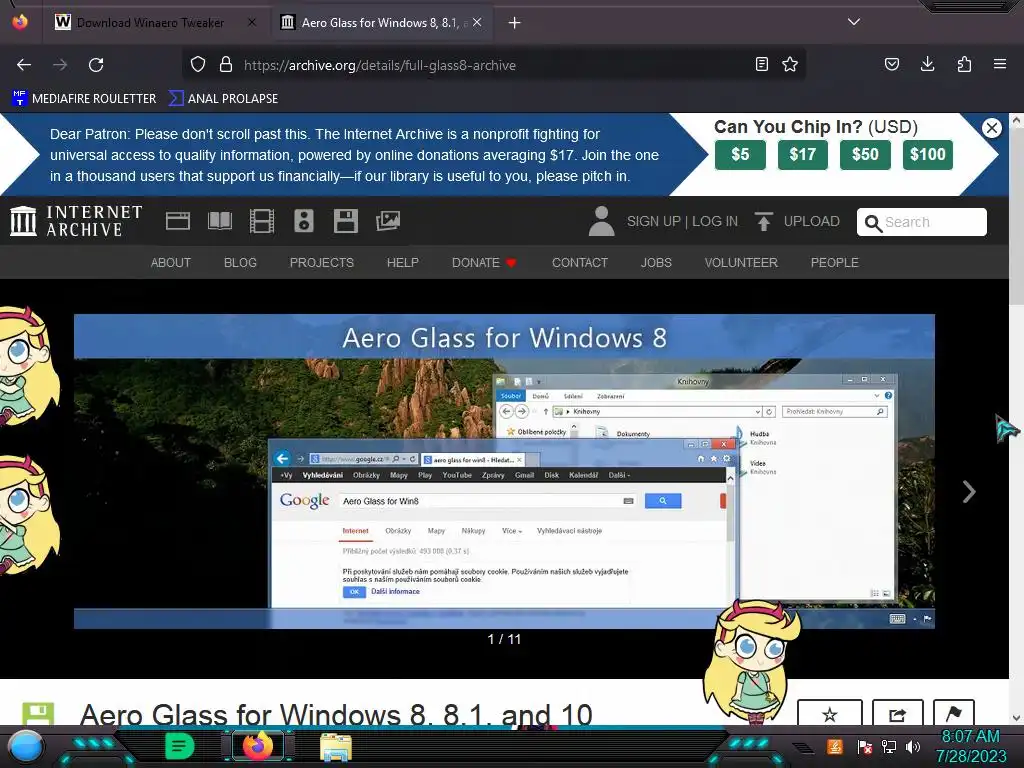
Task: Favorite this item with star button
Action: pos(830,713)
